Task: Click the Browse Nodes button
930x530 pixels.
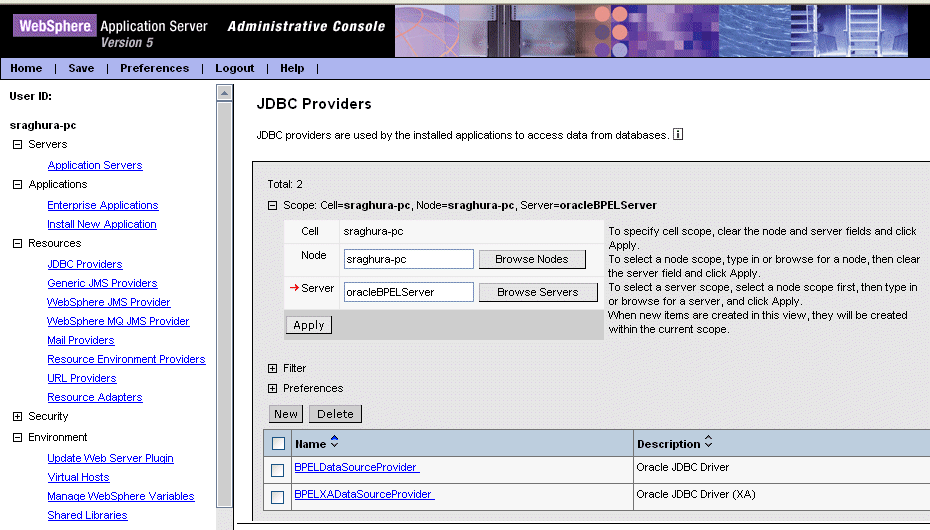Action: click(532, 259)
